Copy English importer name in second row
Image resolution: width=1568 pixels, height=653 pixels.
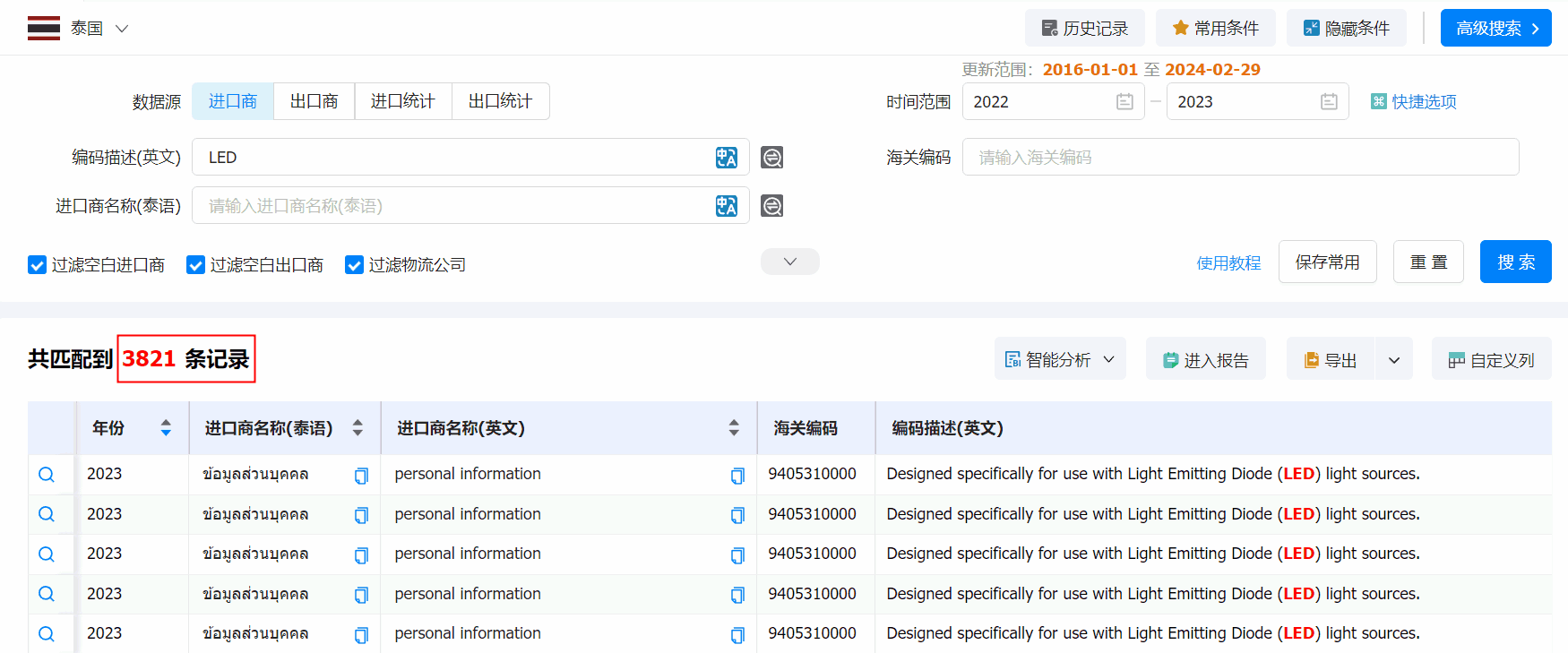tap(737, 515)
